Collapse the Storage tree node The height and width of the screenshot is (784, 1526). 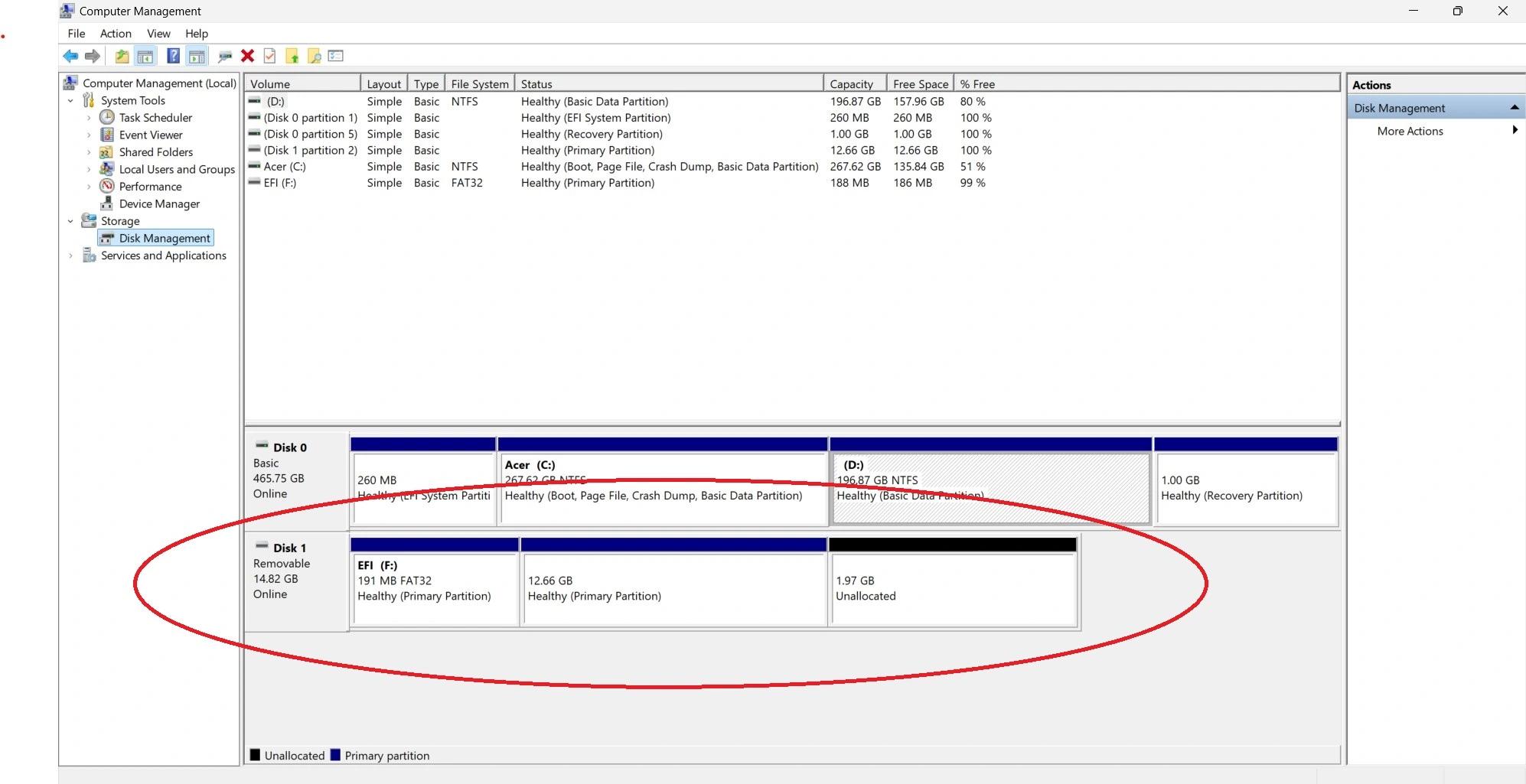[70, 221]
